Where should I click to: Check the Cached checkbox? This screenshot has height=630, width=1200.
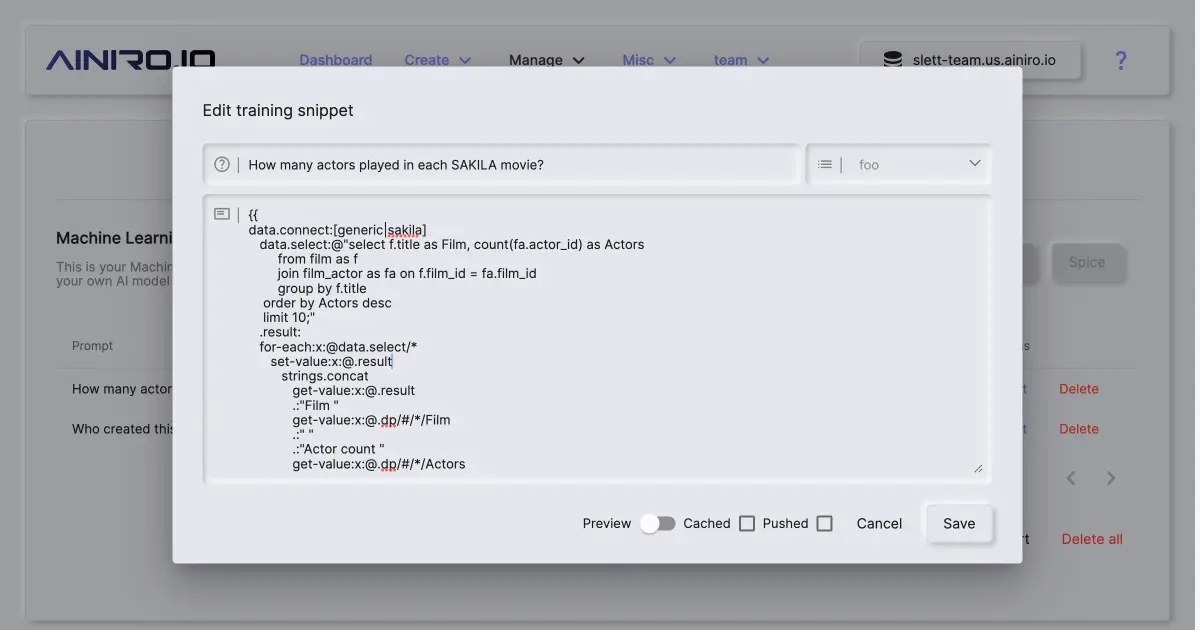tap(747, 523)
